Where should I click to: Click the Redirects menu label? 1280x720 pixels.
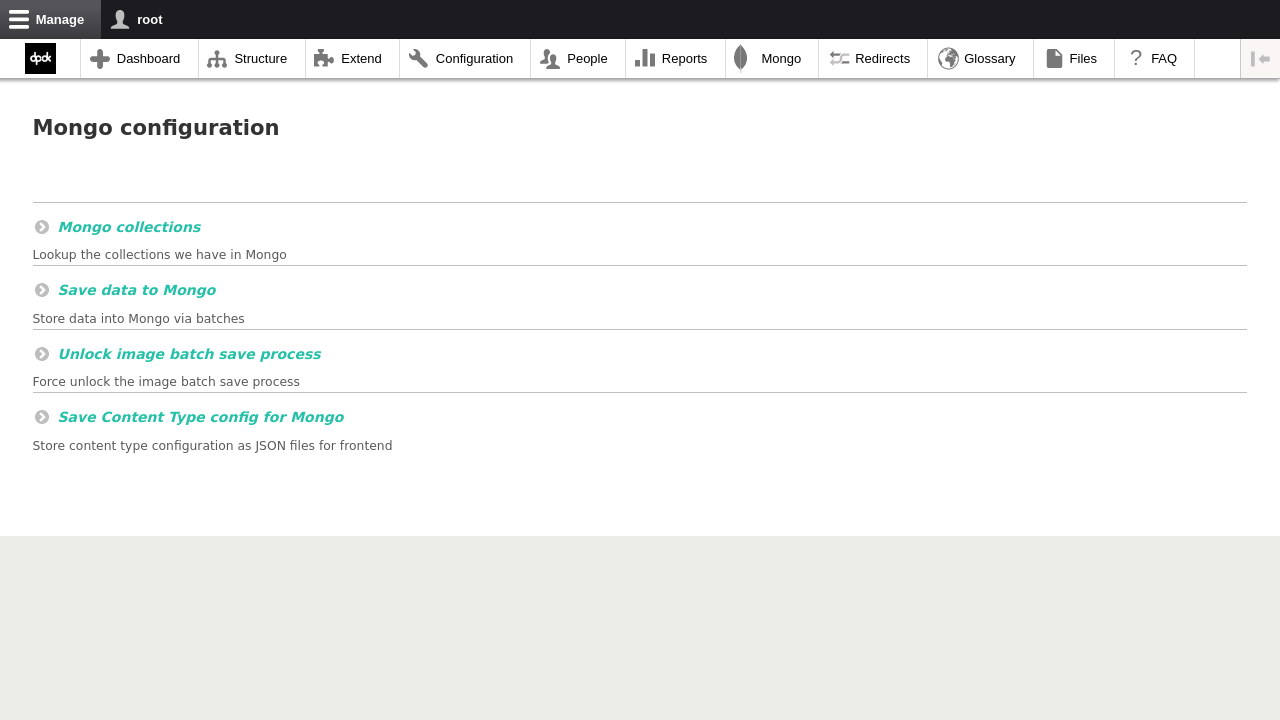[x=883, y=59]
